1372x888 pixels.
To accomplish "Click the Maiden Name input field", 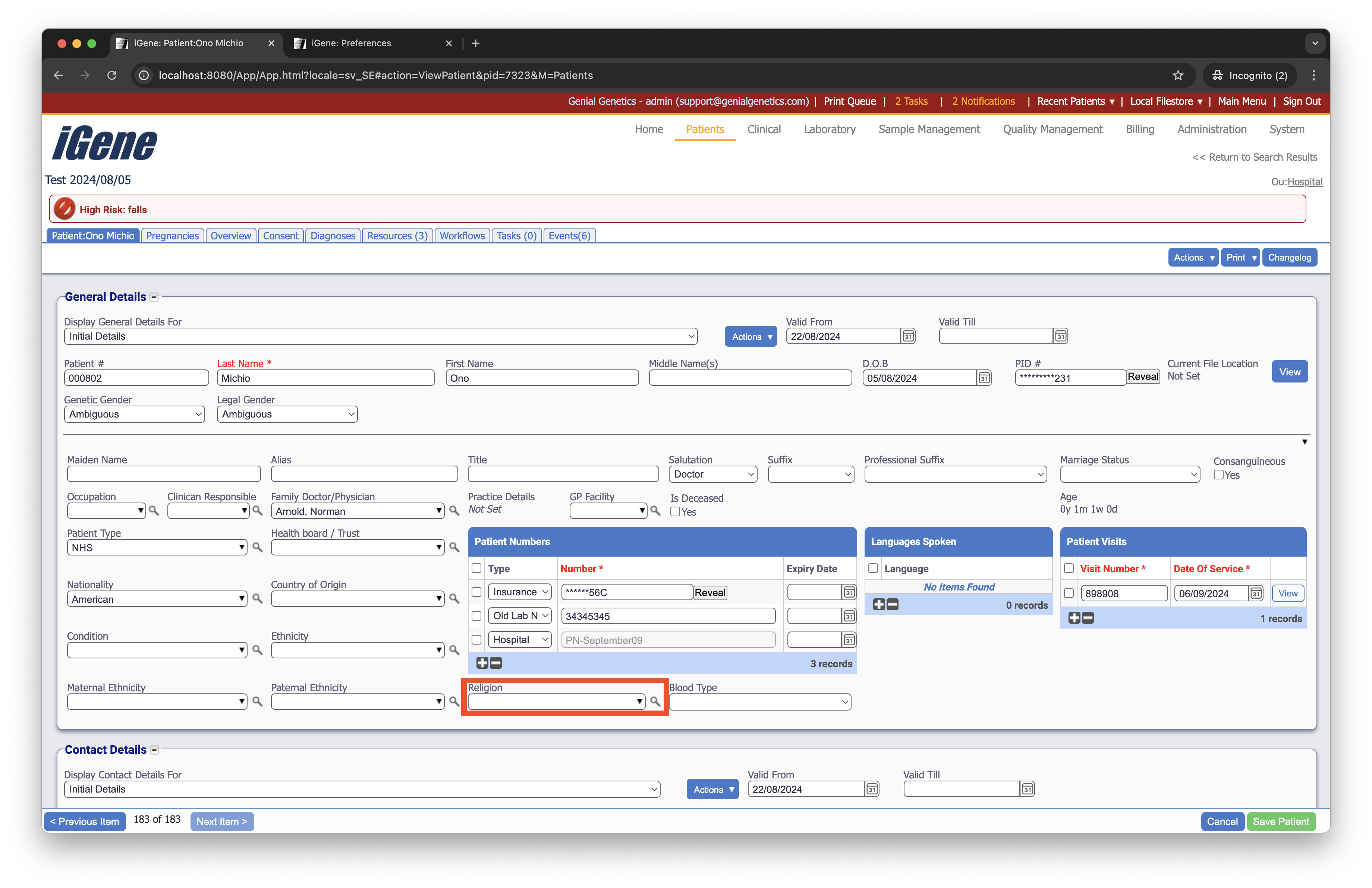I will point(164,474).
